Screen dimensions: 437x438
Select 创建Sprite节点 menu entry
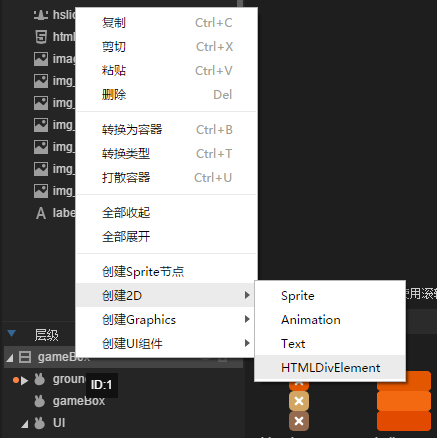coord(167,272)
